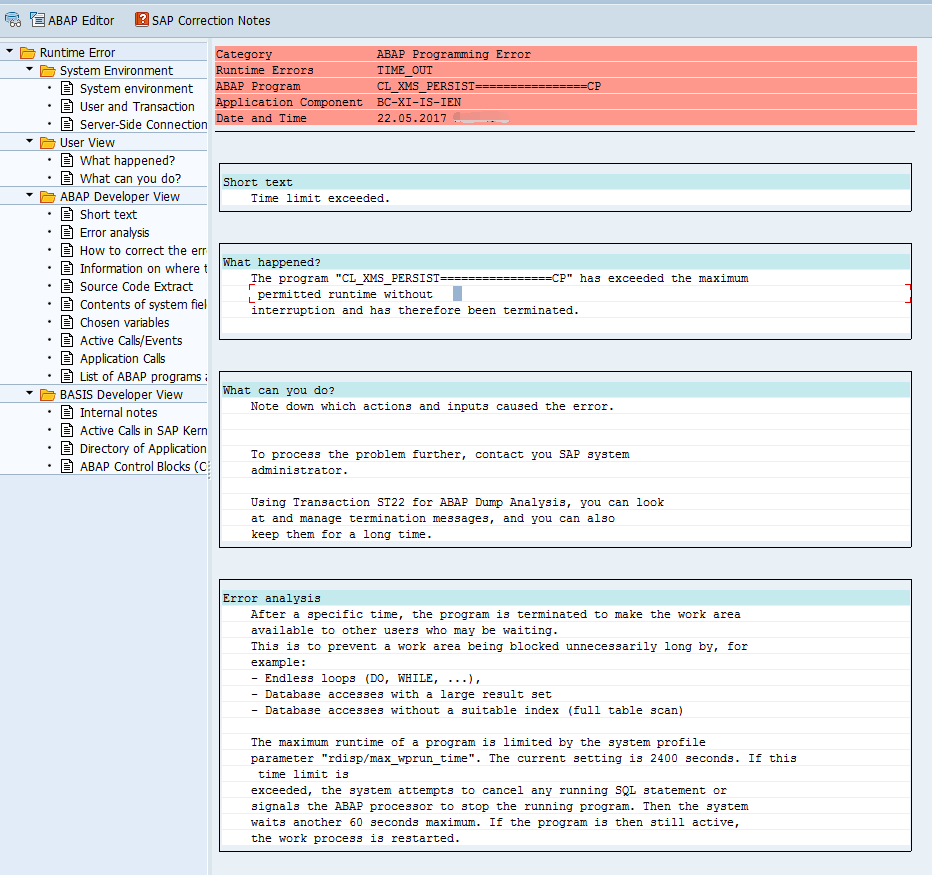Open Server-Side Connection section

point(143,124)
